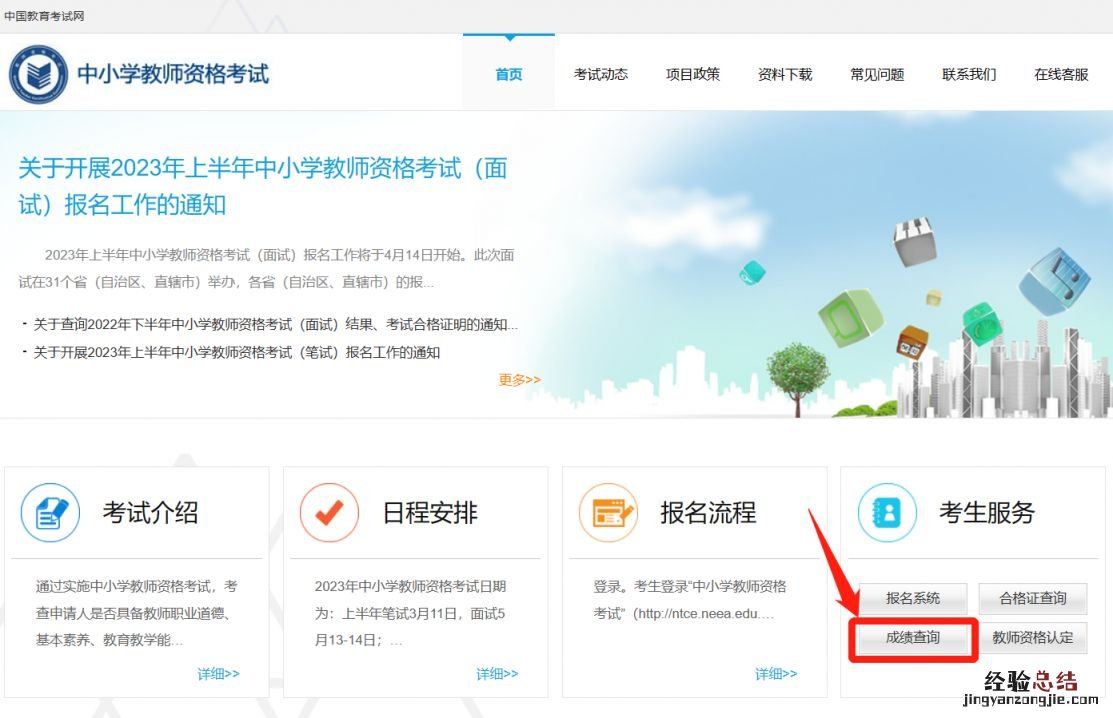
Task: Open 详细>> under 报名流程
Action: (777, 673)
